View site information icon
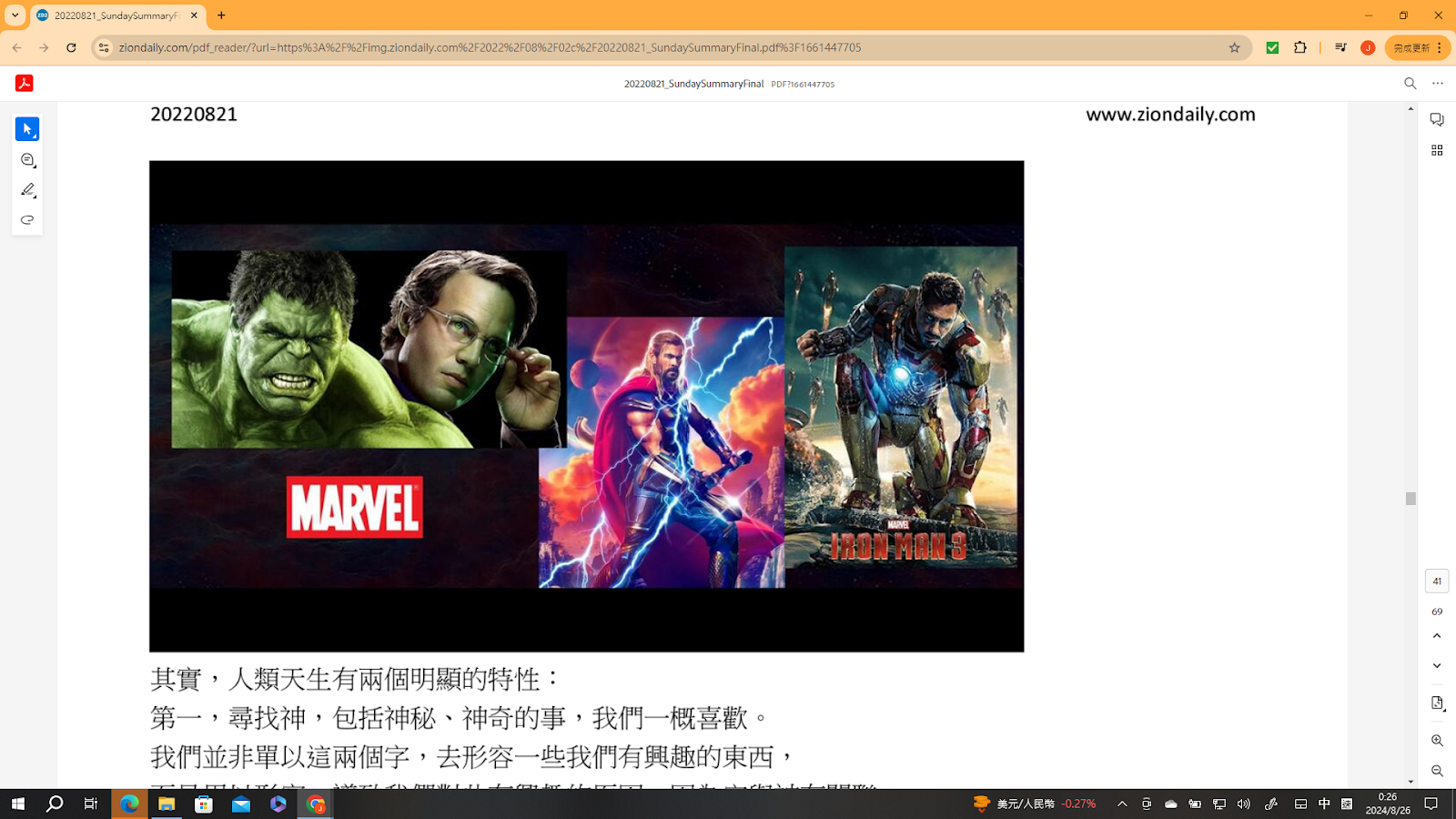Image resolution: width=1456 pixels, height=819 pixels. pos(104,47)
